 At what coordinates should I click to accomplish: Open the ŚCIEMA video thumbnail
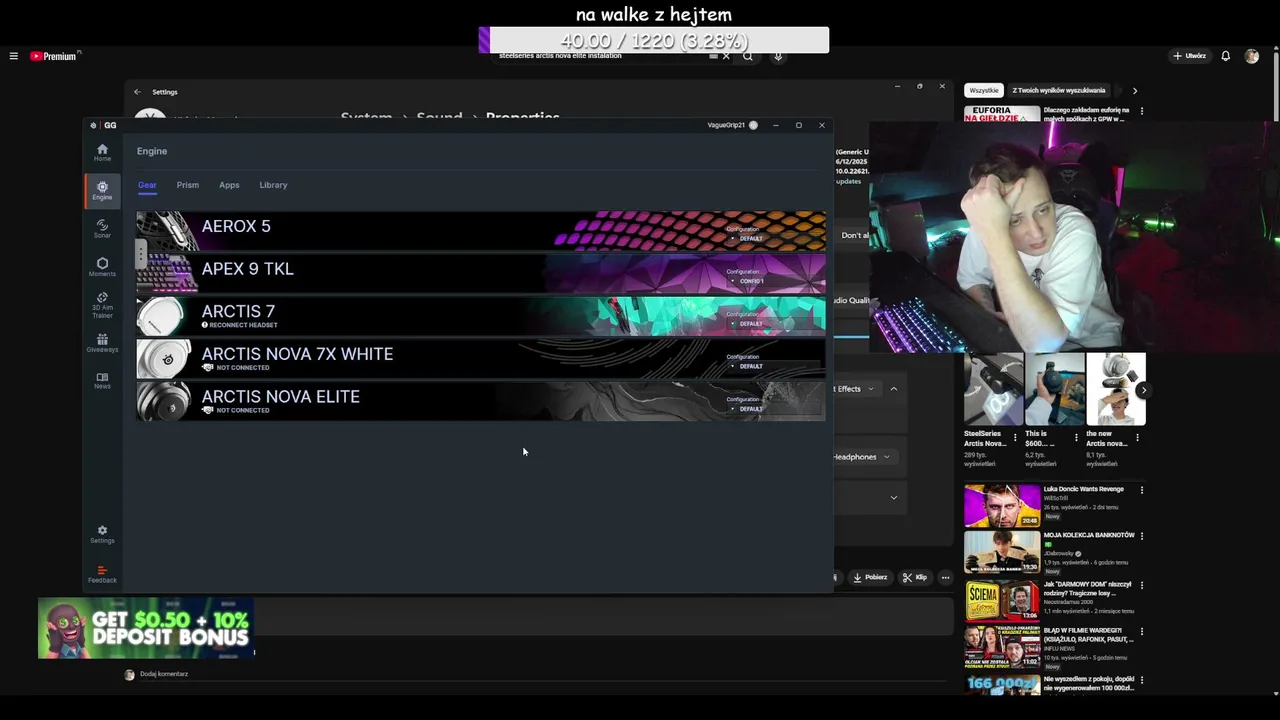coord(1002,601)
